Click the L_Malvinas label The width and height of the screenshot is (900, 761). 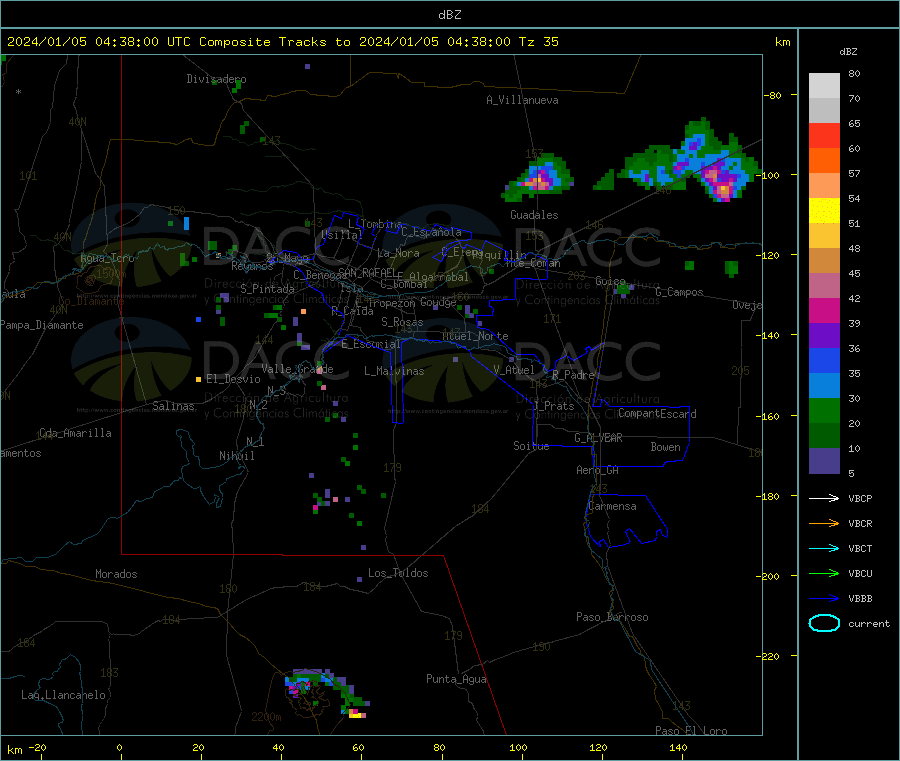click(x=394, y=371)
